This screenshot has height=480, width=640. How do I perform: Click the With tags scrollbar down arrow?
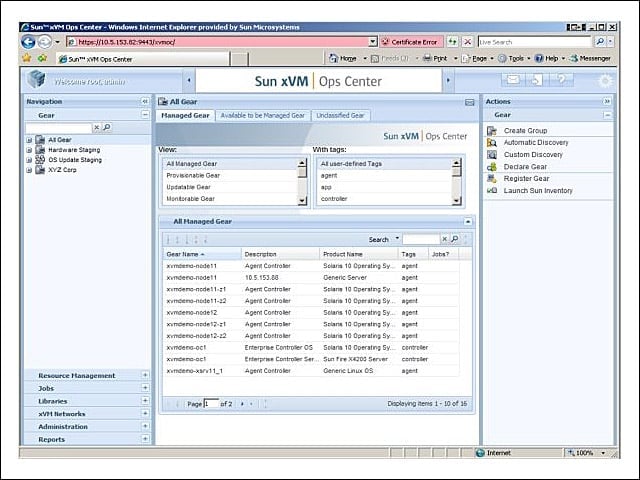457,200
